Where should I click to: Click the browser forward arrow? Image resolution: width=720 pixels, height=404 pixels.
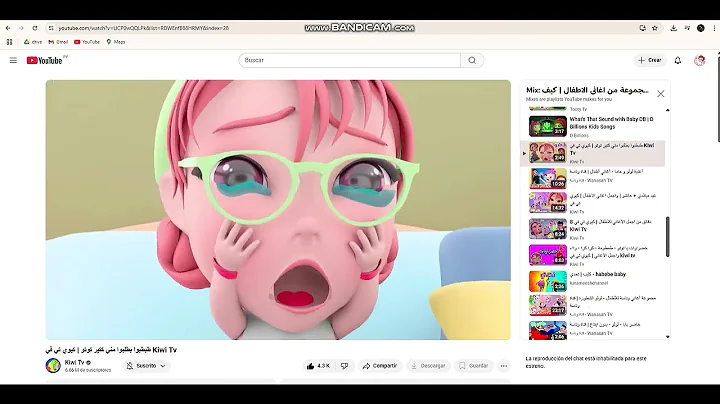(x=21, y=28)
